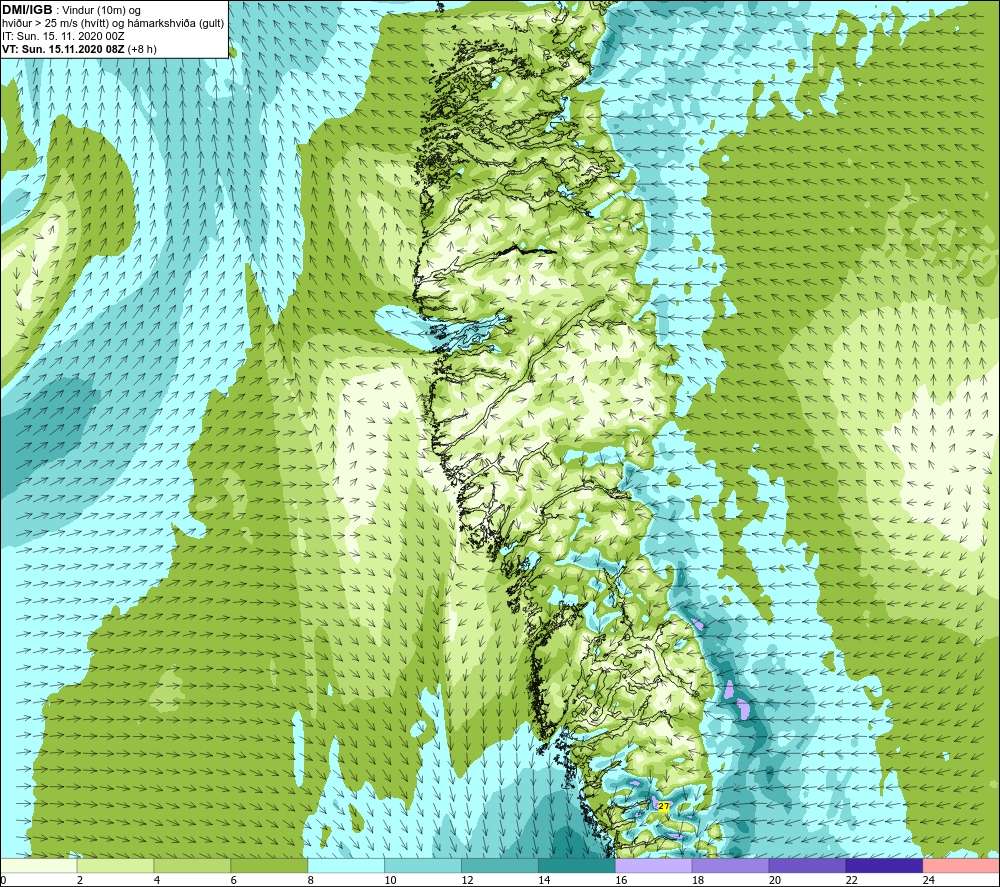Image resolution: width=1000 pixels, height=887 pixels.
Task: Click the legend value '12'
Action: coord(467,880)
